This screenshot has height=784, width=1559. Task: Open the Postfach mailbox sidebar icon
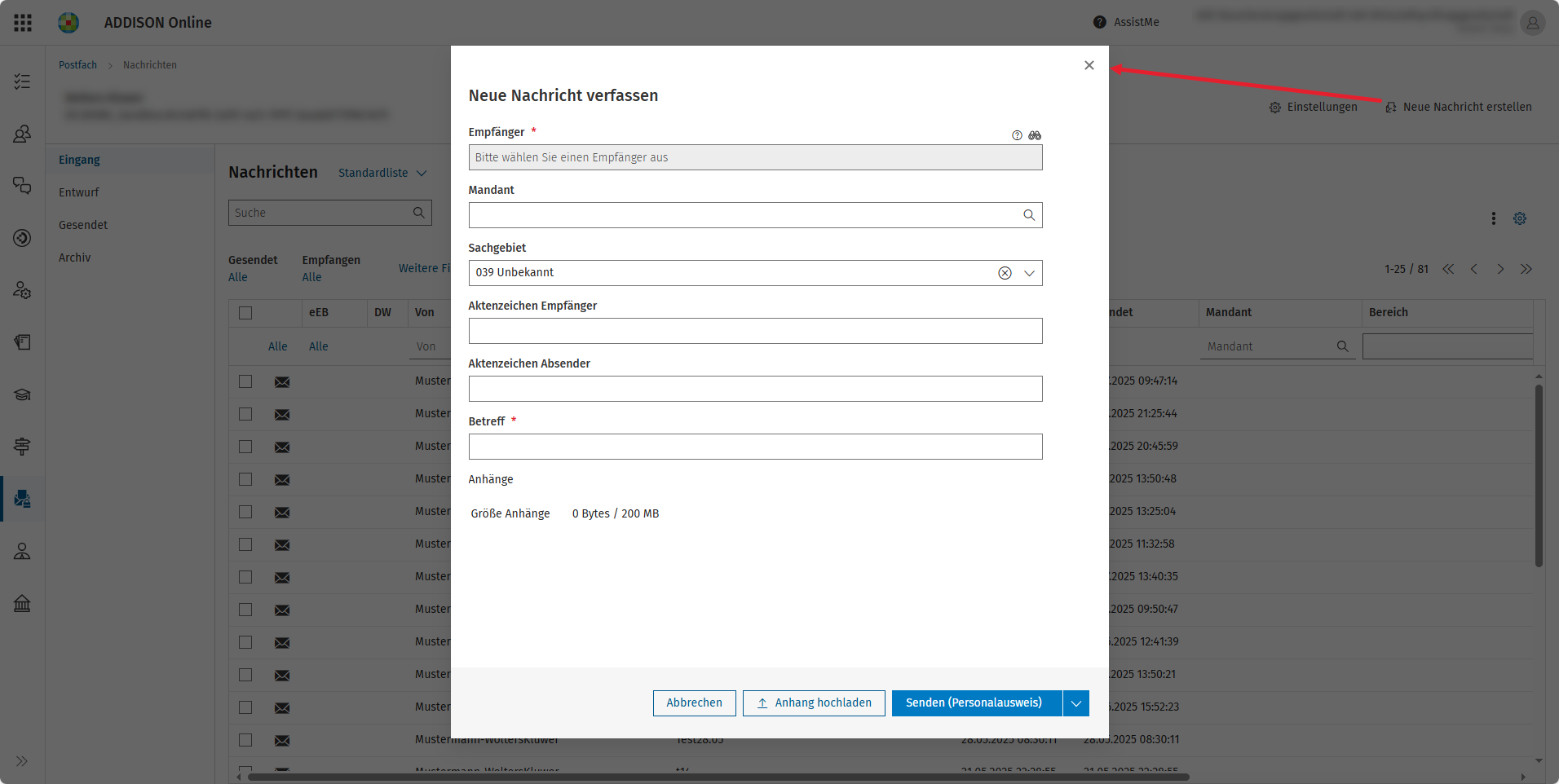point(22,499)
